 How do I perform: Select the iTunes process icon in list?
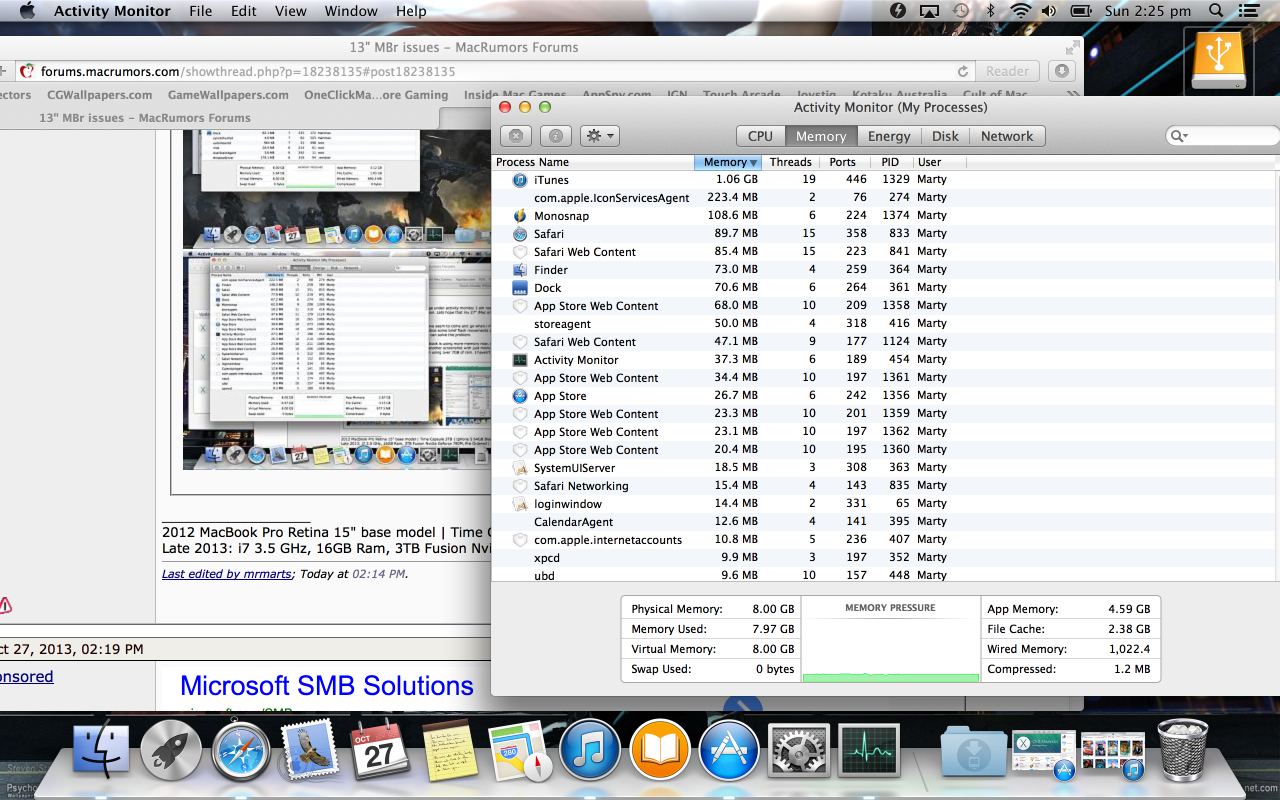coord(520,180)
